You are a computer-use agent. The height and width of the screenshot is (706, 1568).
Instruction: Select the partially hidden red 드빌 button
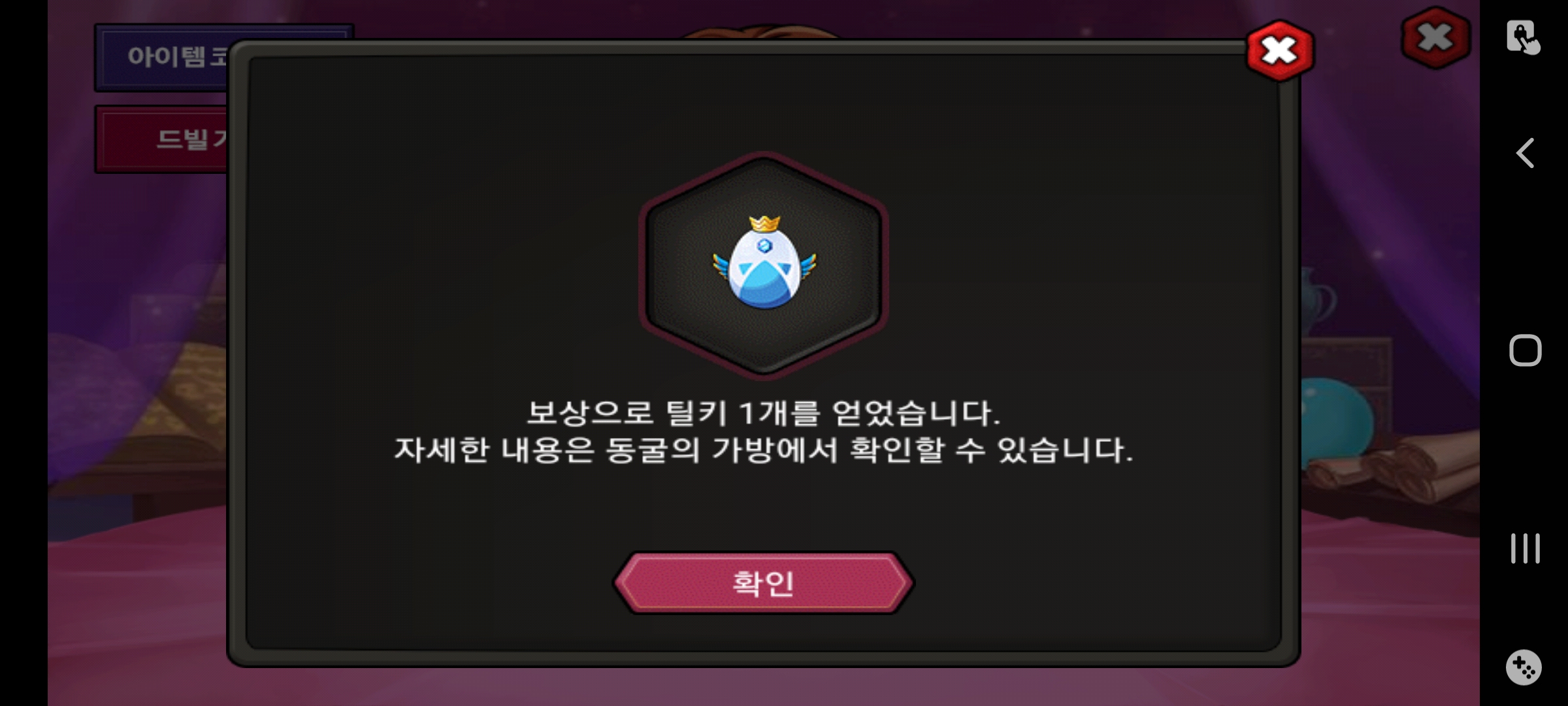tap(162, 139)
